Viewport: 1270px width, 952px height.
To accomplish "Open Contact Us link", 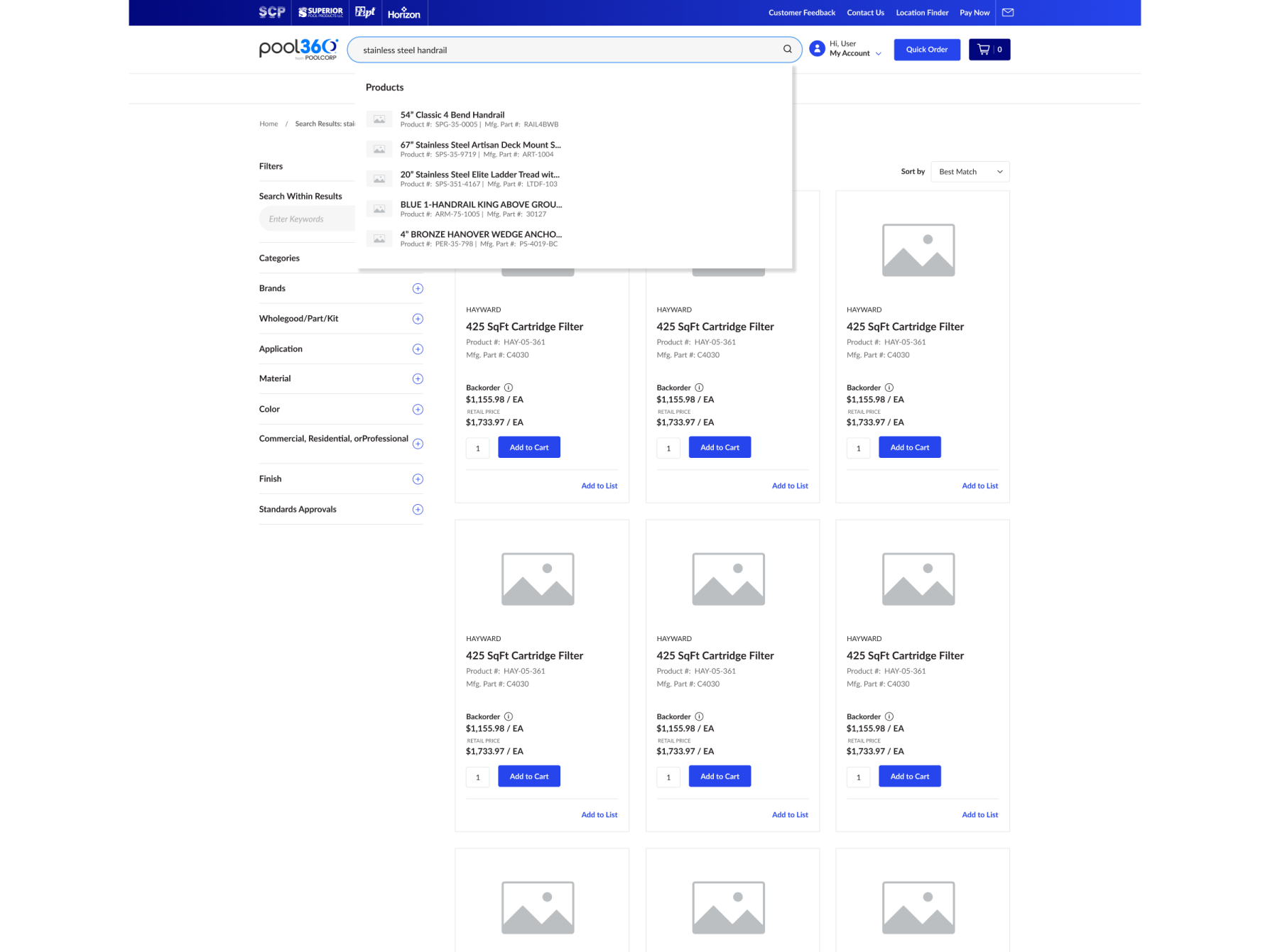I will point(865,13).
